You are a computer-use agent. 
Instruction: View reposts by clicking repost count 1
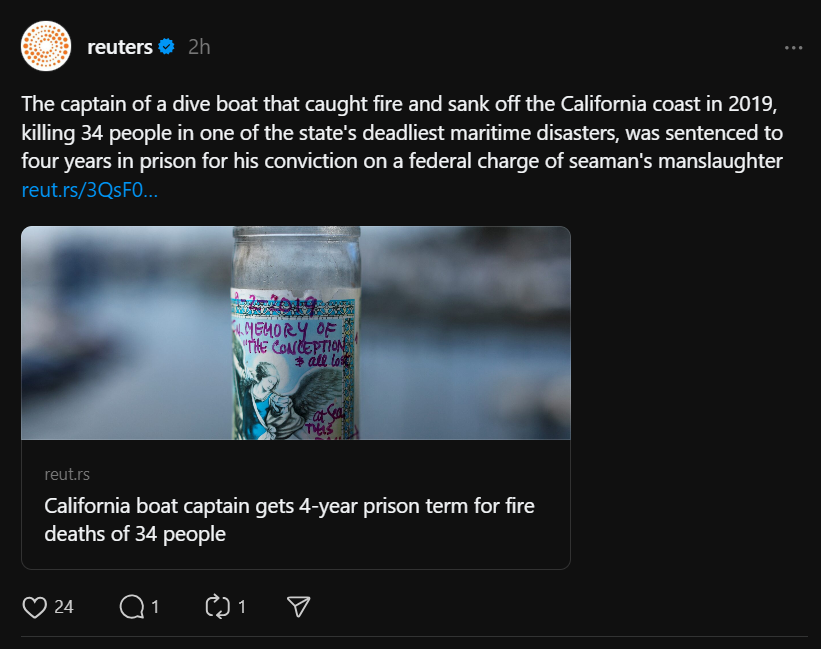(243, 605)
